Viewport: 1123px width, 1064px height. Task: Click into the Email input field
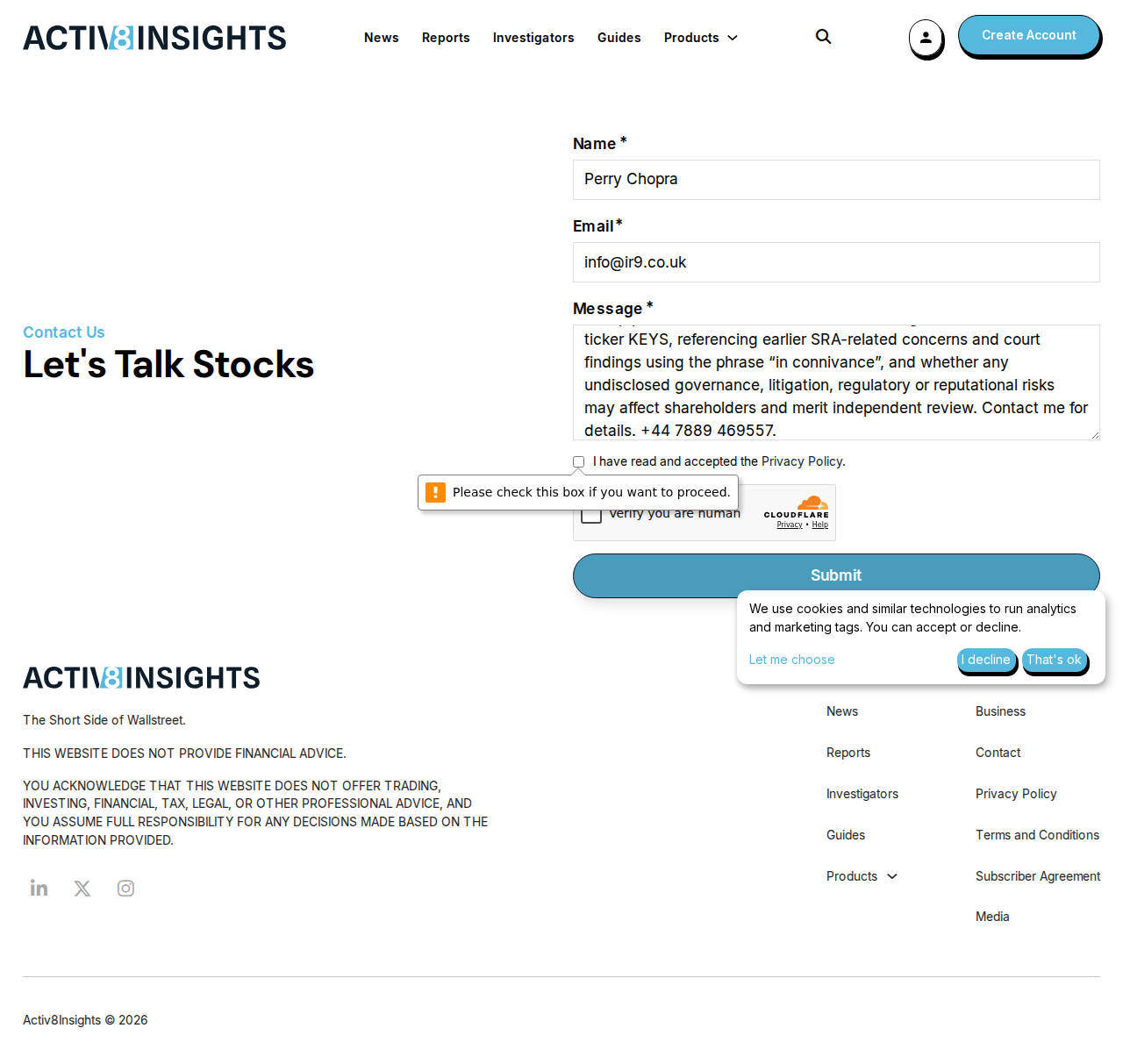pyautogui.click(x=836, y=262)
